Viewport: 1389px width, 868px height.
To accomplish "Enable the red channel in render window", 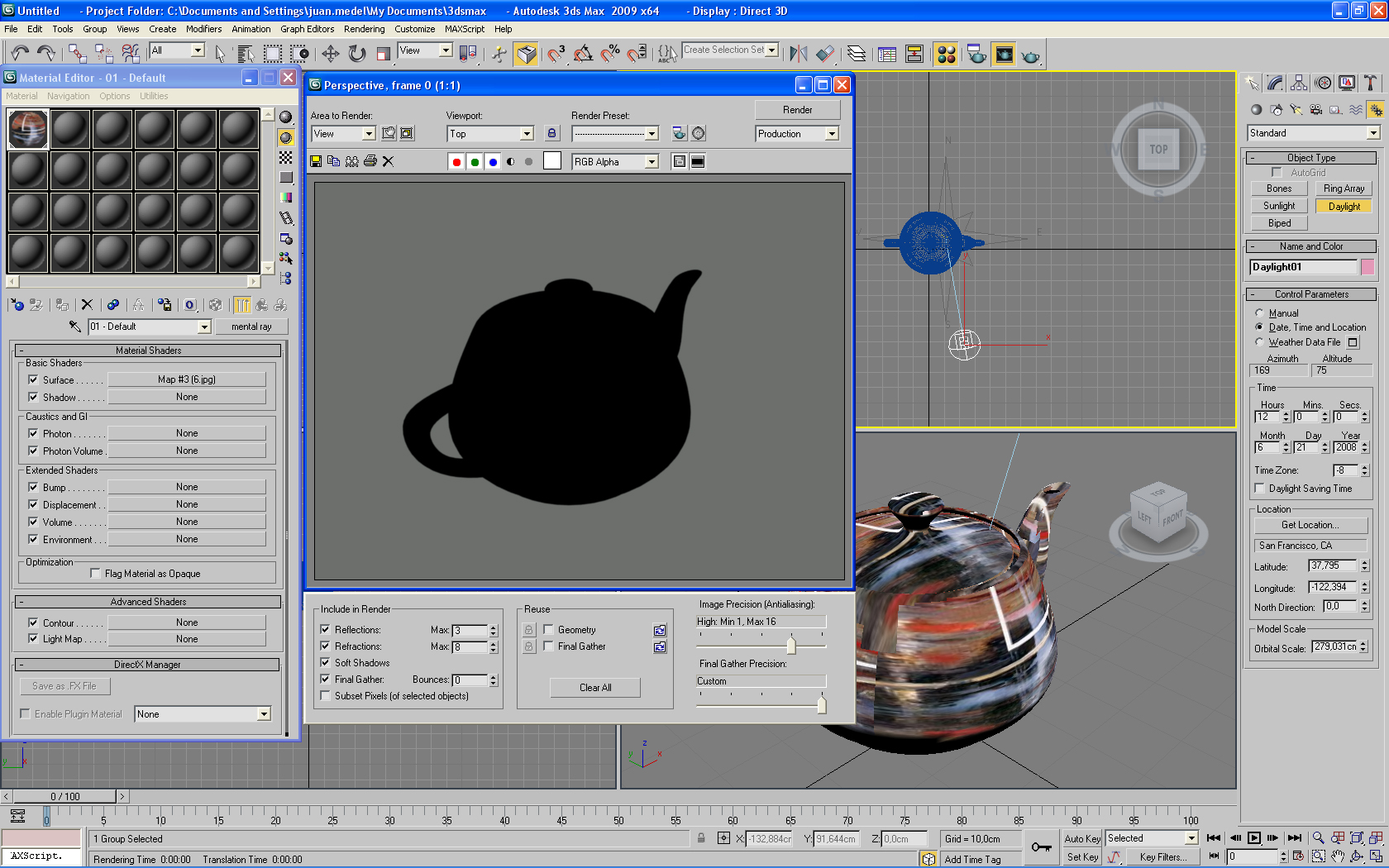I will (x=456, y=162).
